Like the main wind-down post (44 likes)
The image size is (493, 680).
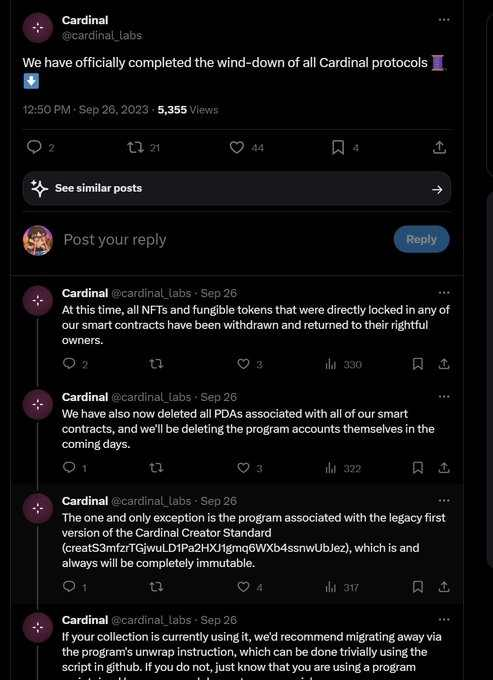coord(246,148)
